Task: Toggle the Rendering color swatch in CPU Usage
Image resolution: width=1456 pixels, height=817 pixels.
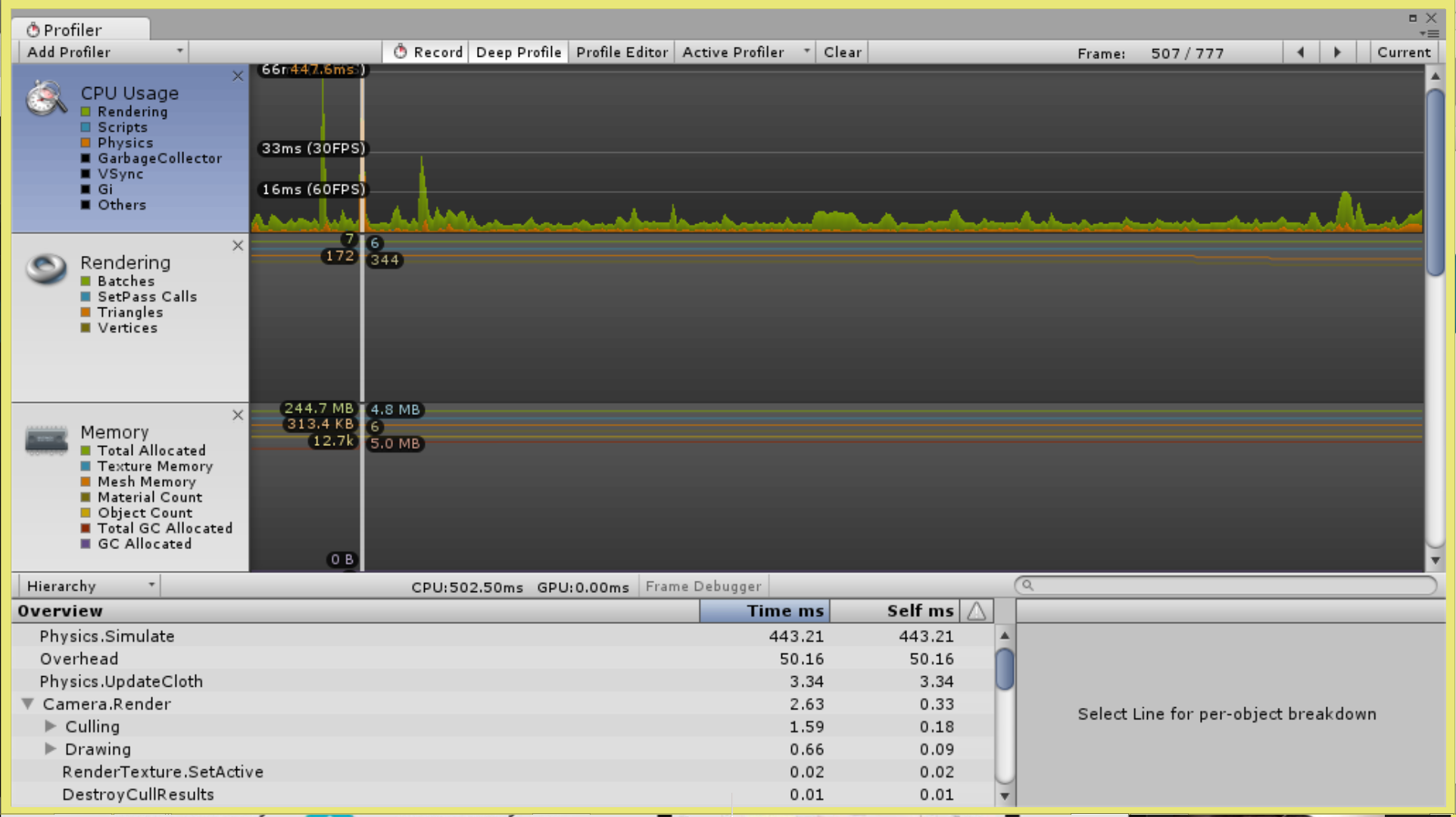Action: [x=86, y=112]
